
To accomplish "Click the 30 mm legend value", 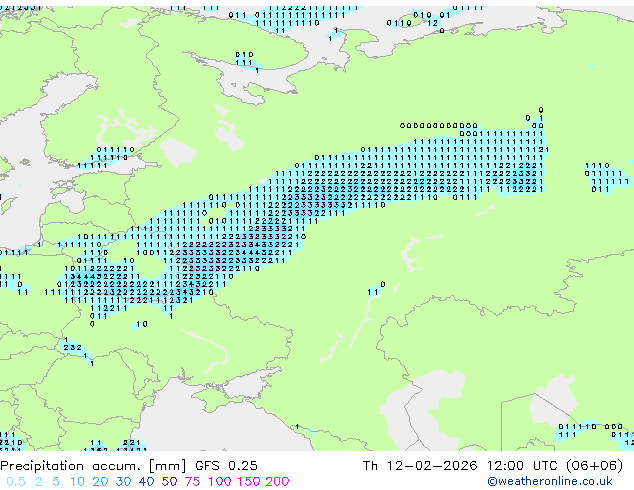I will click(123, 482).
